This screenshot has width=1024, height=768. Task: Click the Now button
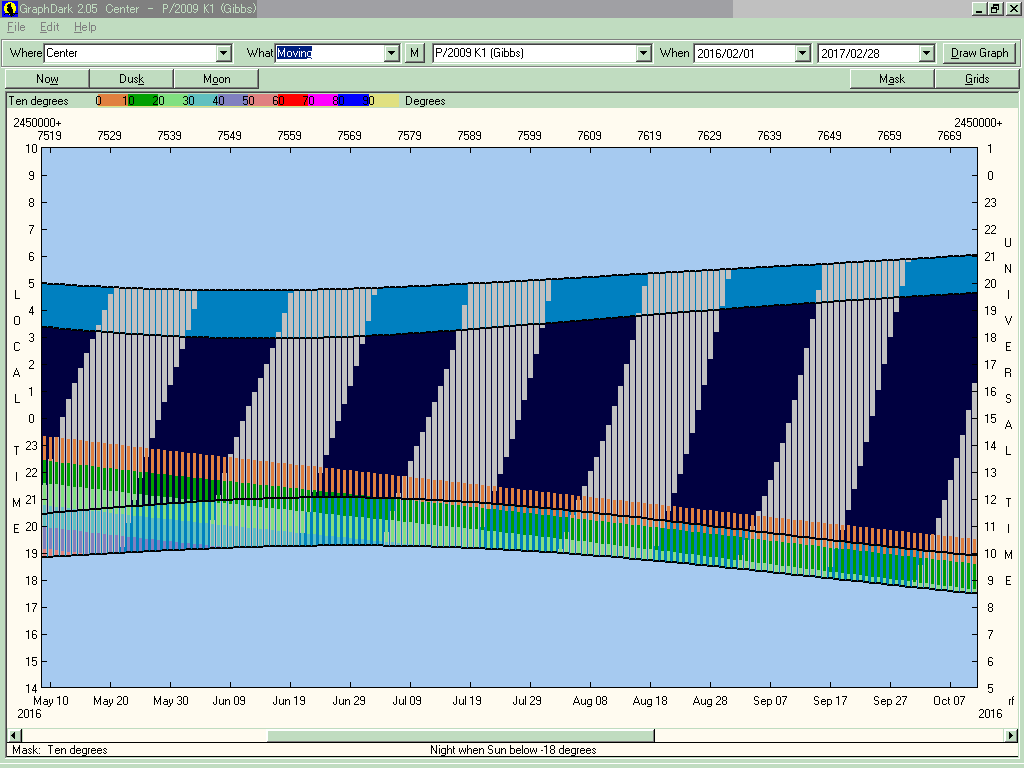pyautogui.click(x=47, y=79)
